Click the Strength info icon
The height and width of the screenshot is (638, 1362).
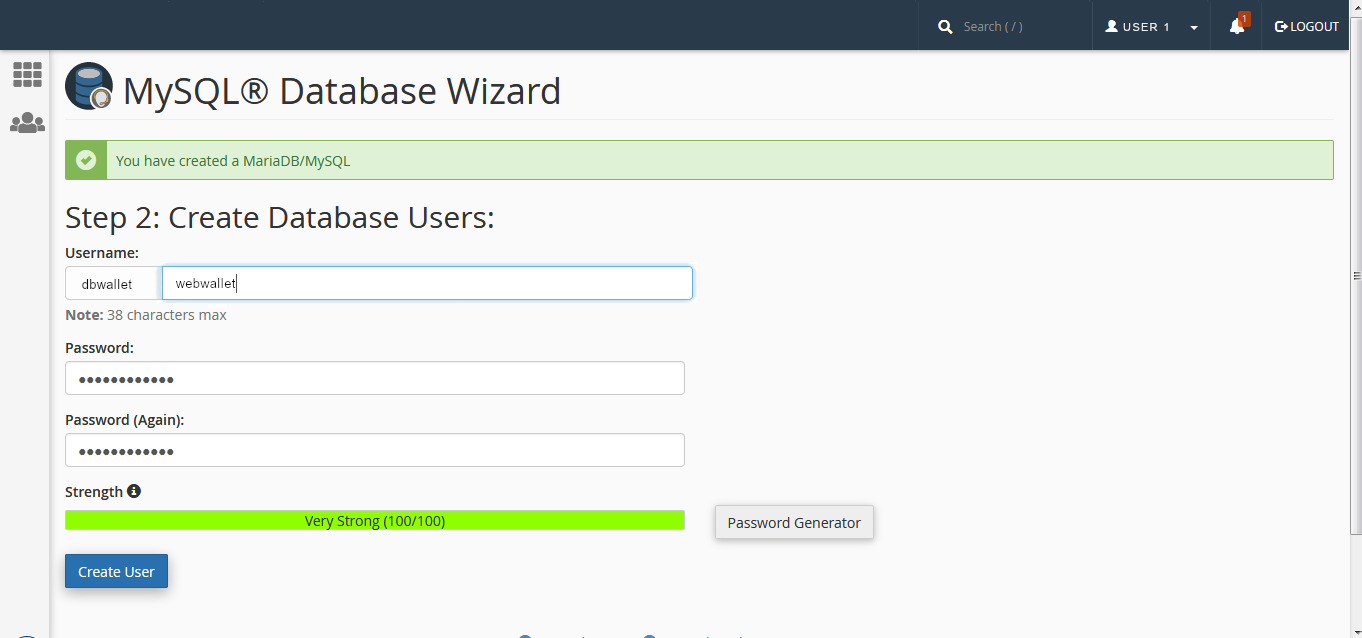134,491
